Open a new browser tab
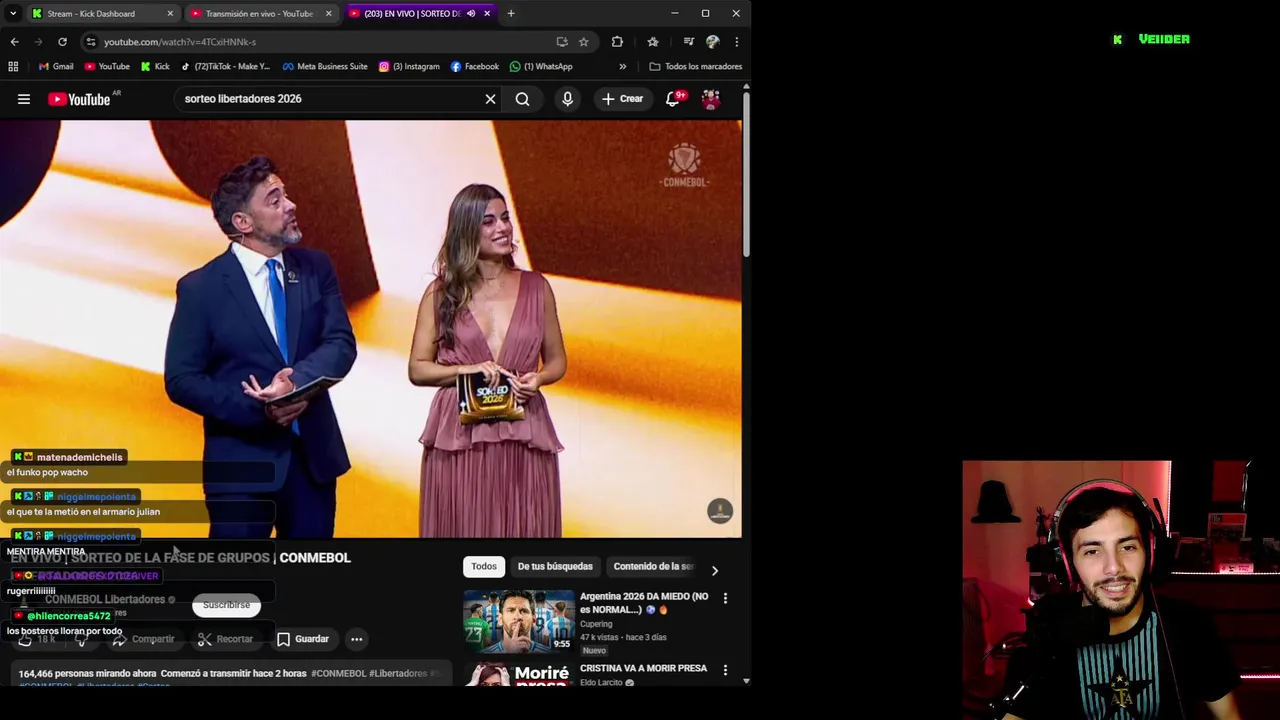The image size is (1280, 720). tap(511, 14)
